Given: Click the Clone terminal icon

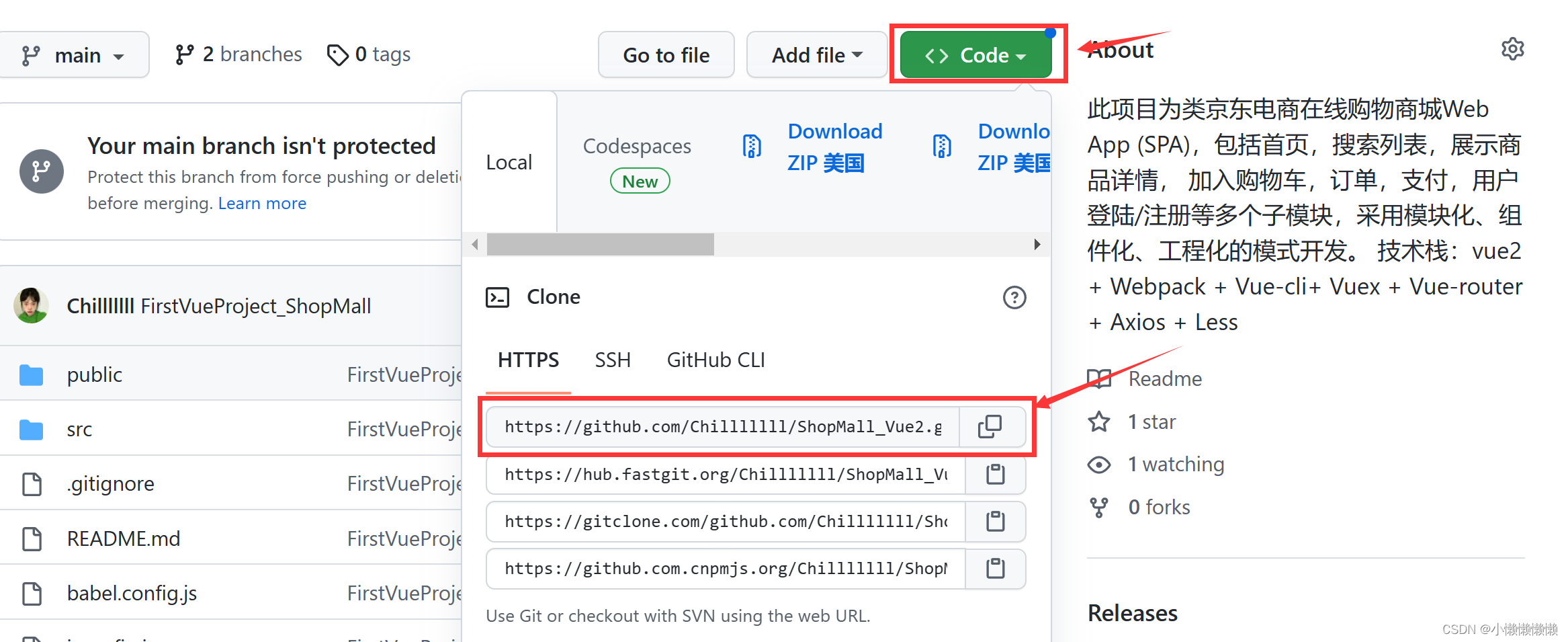Looking at the screenshot, I should click(497, 297).
